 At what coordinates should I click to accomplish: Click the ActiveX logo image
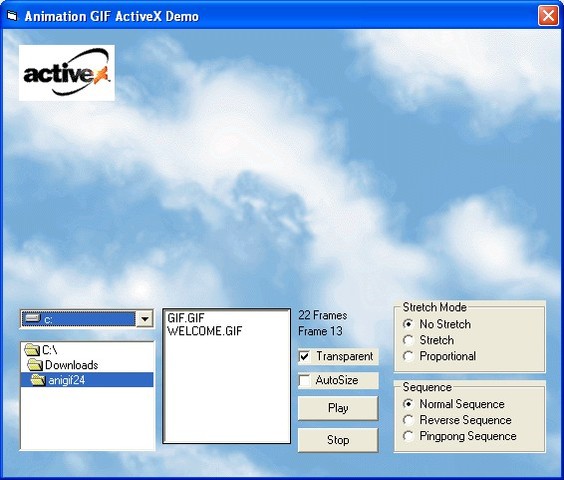pyautogui.click(x=67, y=73)
